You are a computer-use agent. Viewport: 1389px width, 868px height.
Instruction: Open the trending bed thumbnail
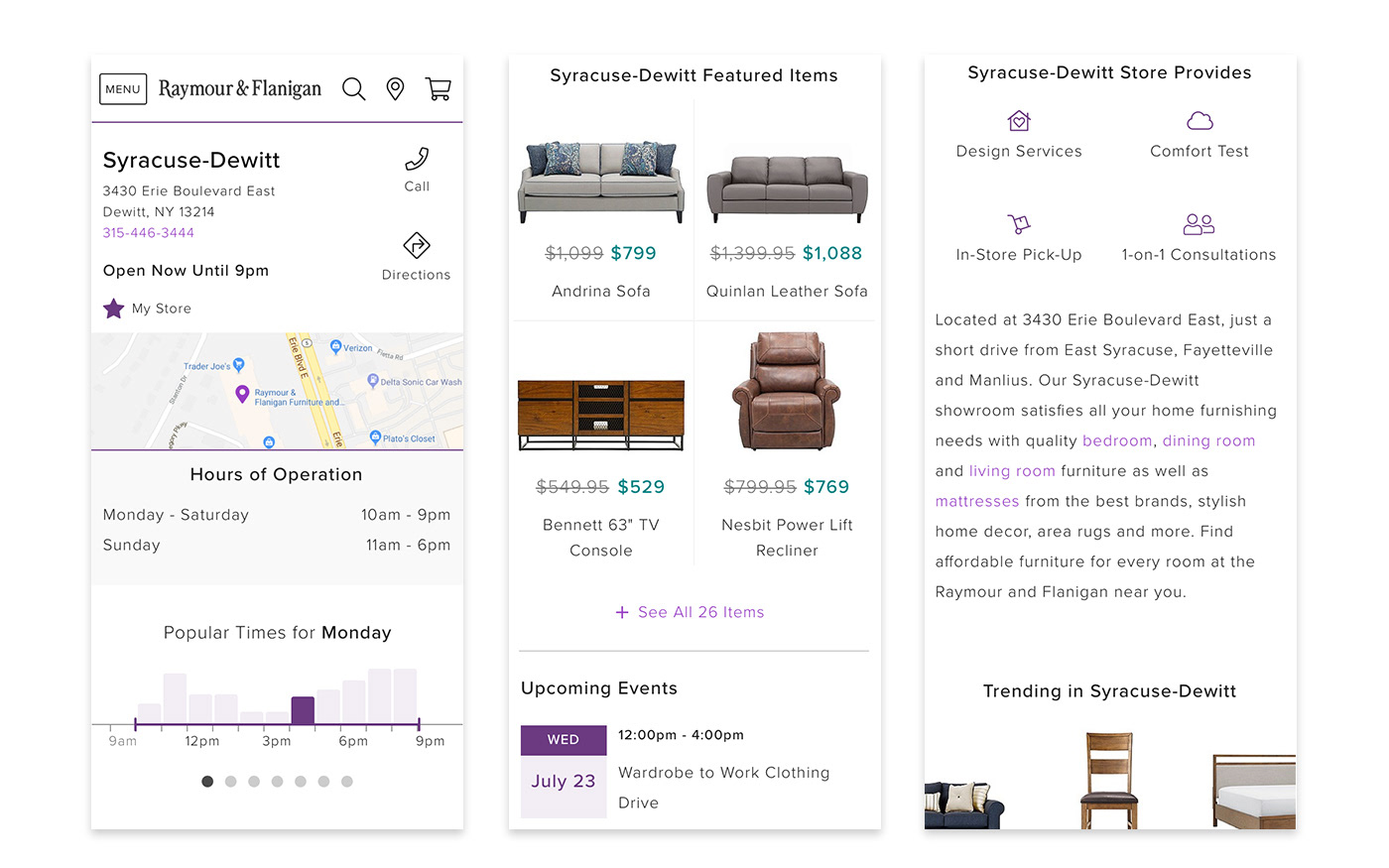click(x=1254, y=792)
